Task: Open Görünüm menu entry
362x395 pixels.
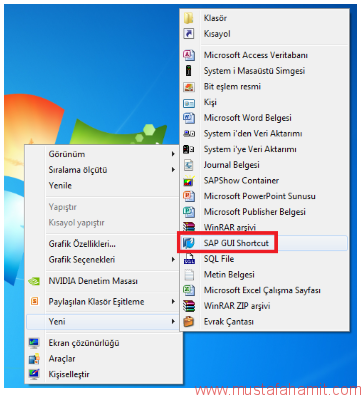Action: (104, 154)
